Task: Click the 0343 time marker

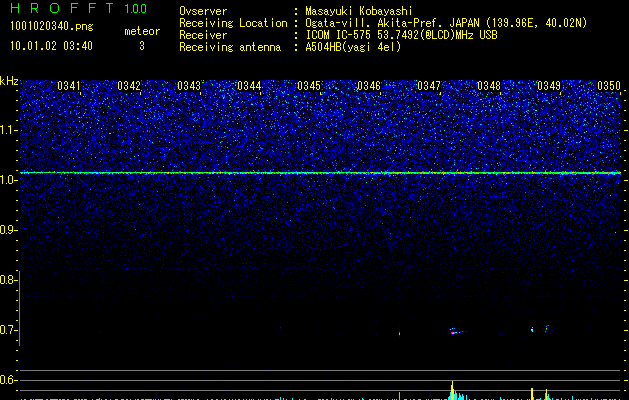Action: click(x=189, y=86)
